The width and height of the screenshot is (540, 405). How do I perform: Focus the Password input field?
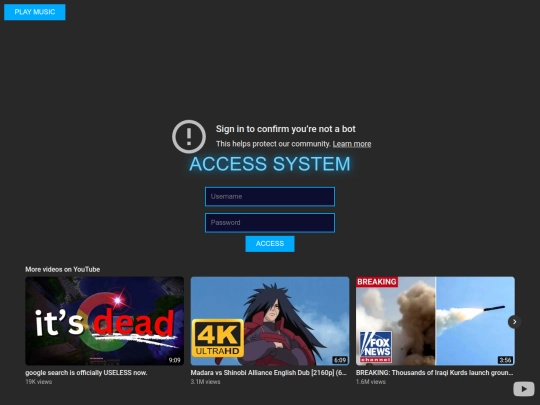[270, 223]
